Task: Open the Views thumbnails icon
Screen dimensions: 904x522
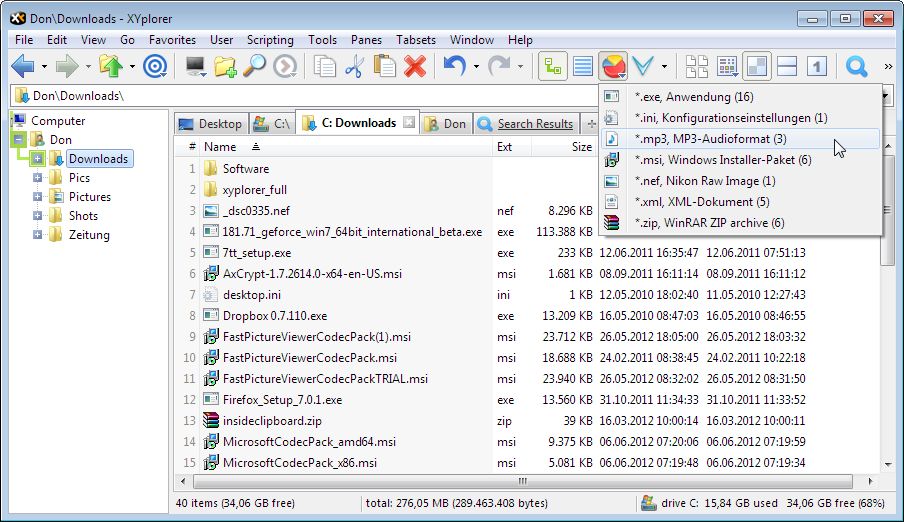Action: 697,66
